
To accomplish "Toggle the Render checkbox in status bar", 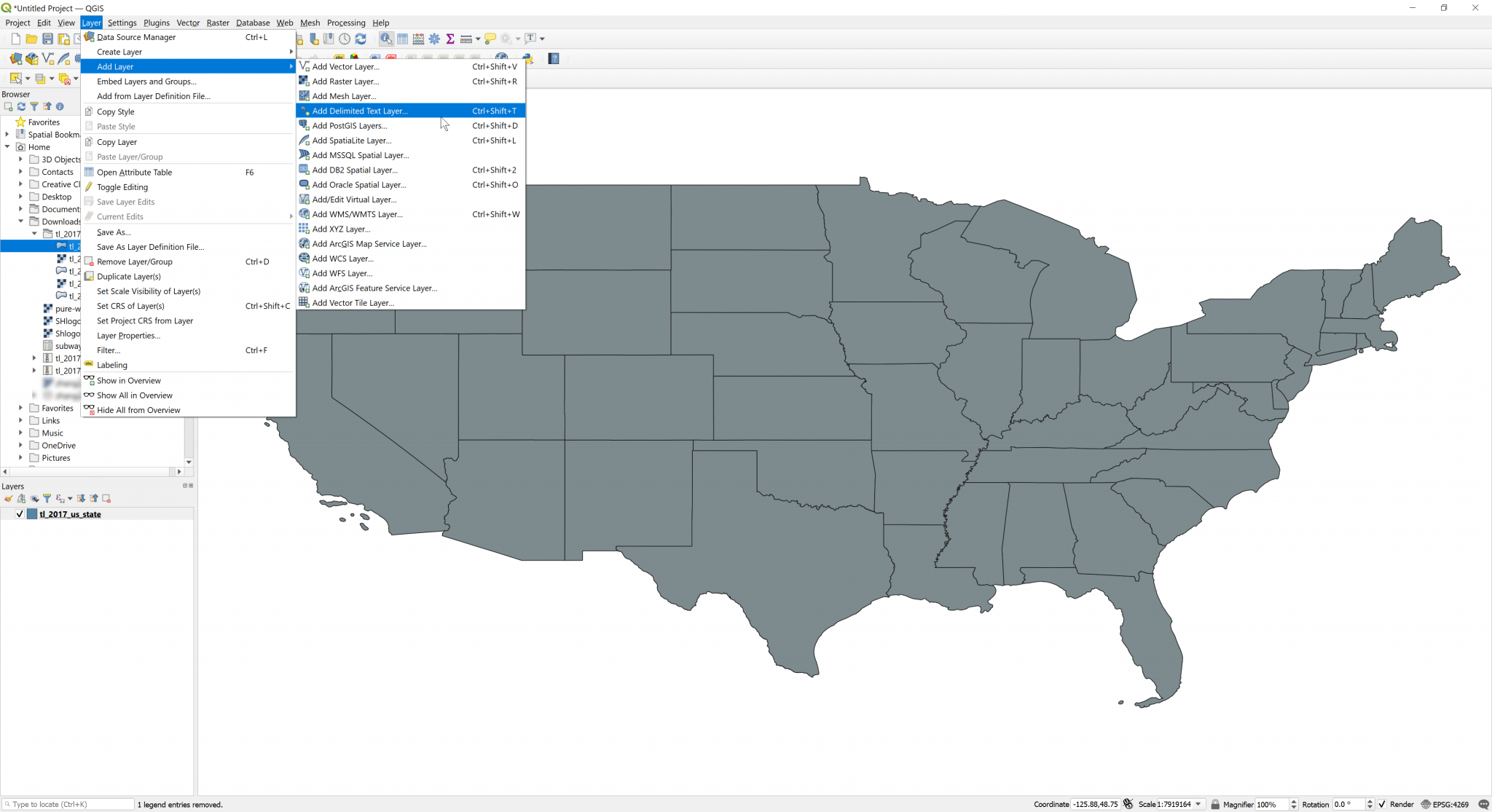I will click(x=1382, y=804).
